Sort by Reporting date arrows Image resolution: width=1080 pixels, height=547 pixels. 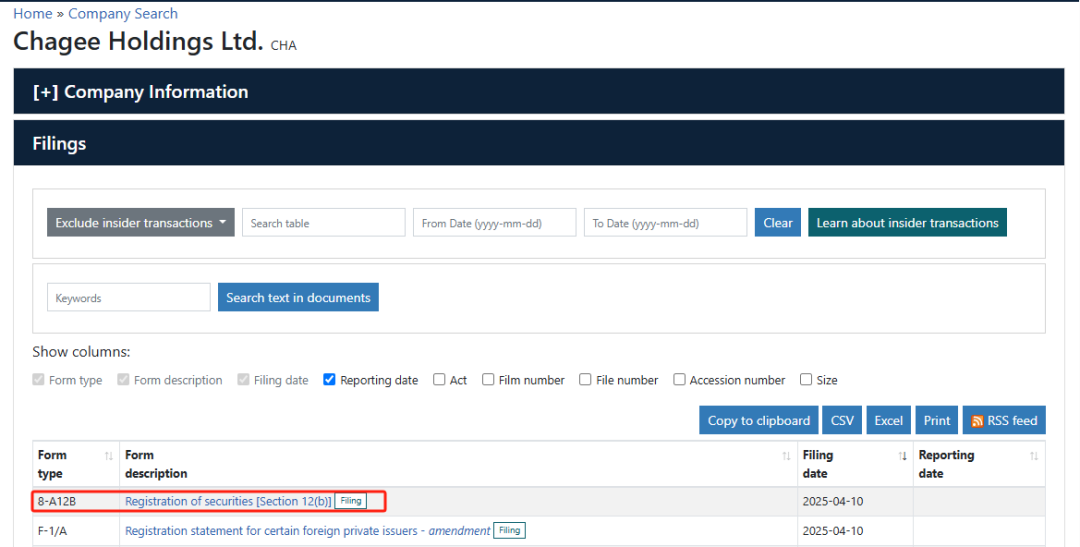[1034, 456]
